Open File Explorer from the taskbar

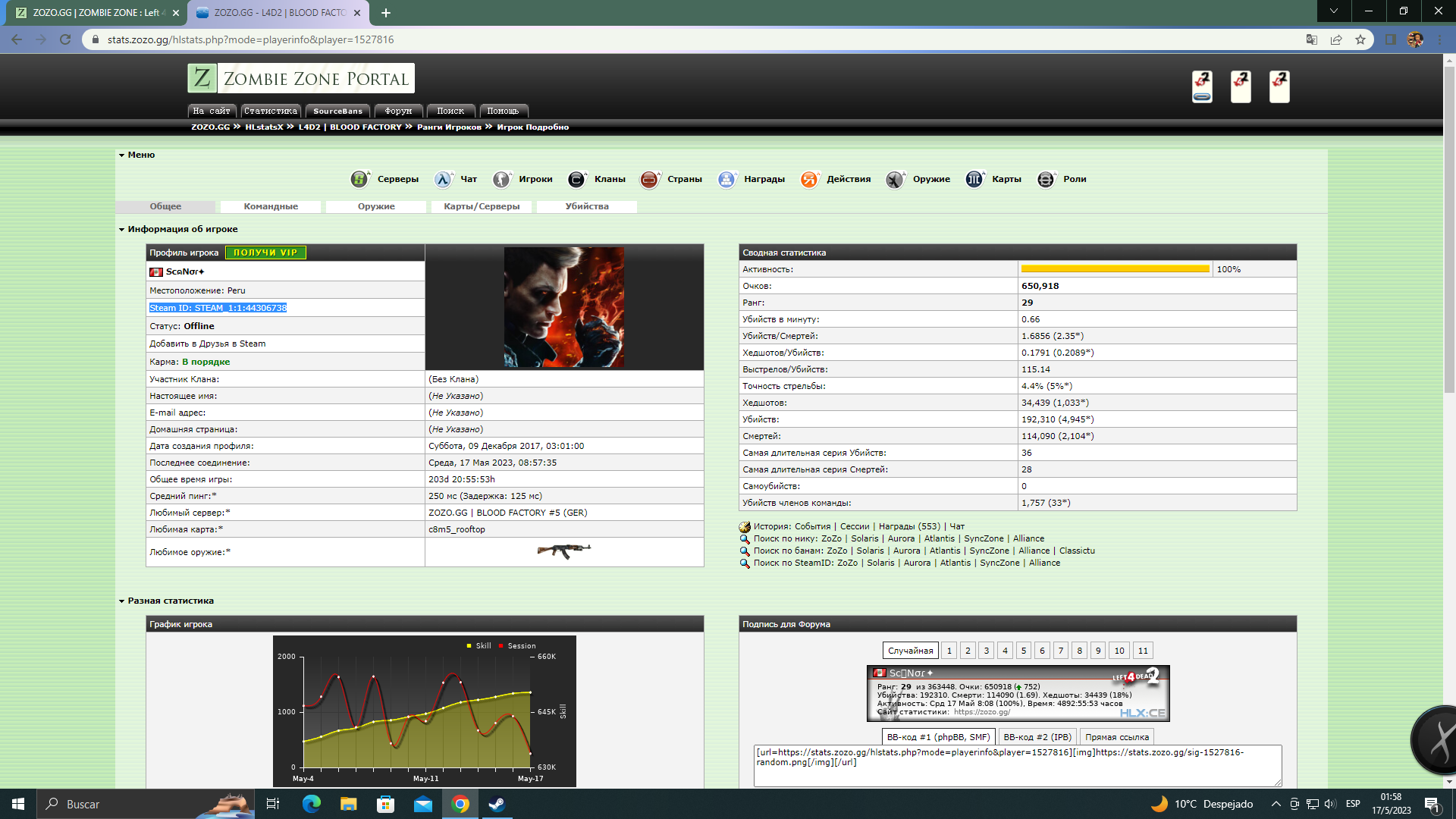pyautogui.click(x=348, y=804)
